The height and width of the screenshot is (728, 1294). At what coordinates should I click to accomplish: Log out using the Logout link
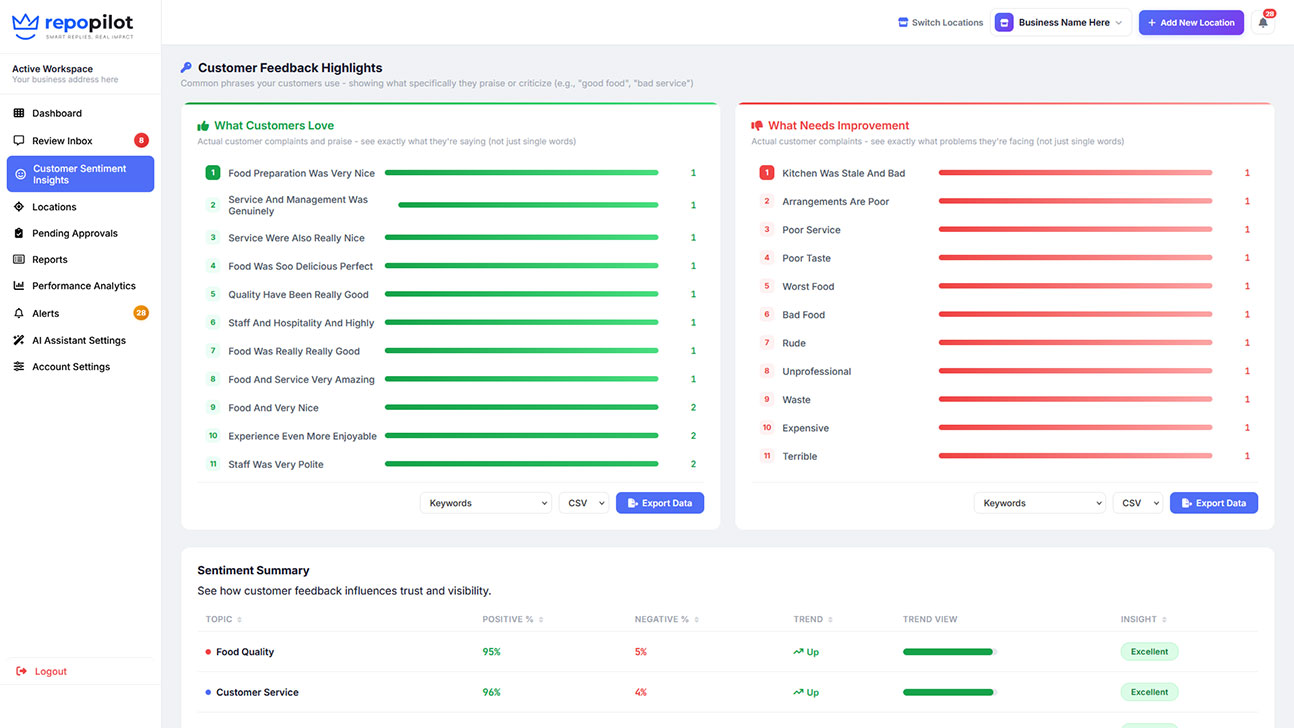pyautogui.click(x=42, y=671)
